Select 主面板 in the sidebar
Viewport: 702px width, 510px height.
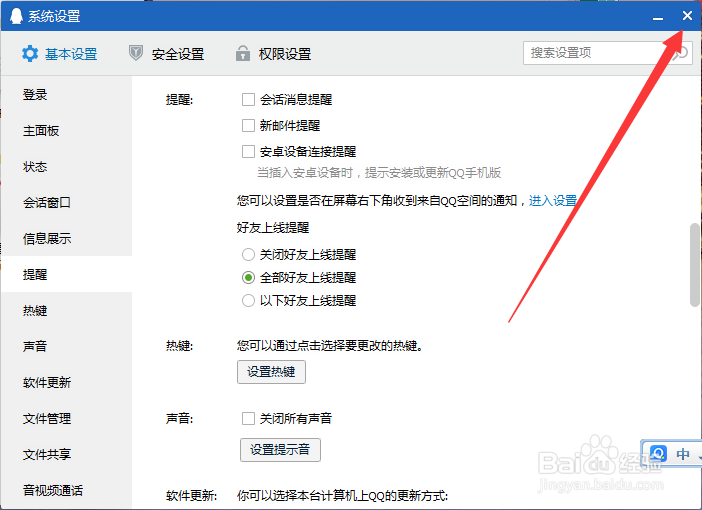(66, 130)
